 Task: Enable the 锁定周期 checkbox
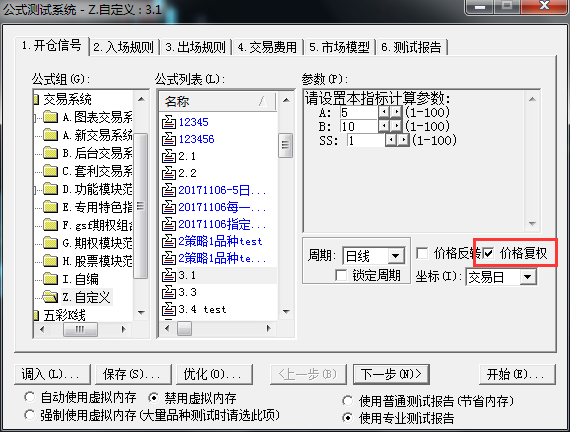pos(341,275)
